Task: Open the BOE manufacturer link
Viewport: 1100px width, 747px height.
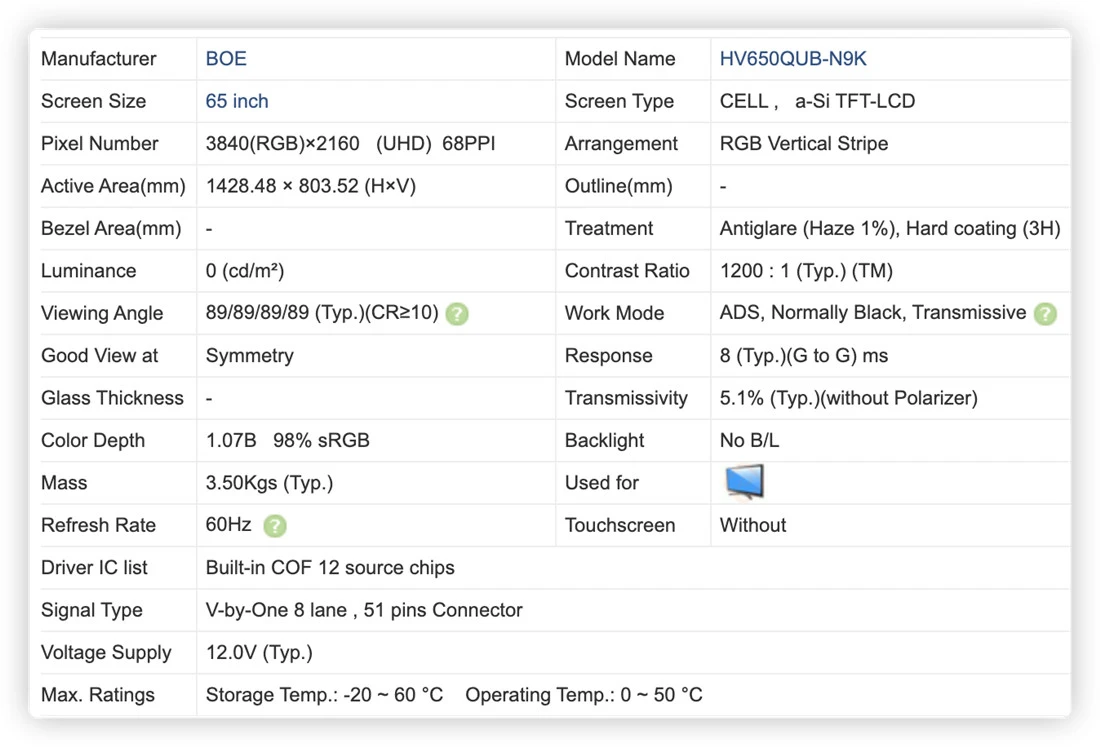Action: pyautogui.click(x=226, y=59)
